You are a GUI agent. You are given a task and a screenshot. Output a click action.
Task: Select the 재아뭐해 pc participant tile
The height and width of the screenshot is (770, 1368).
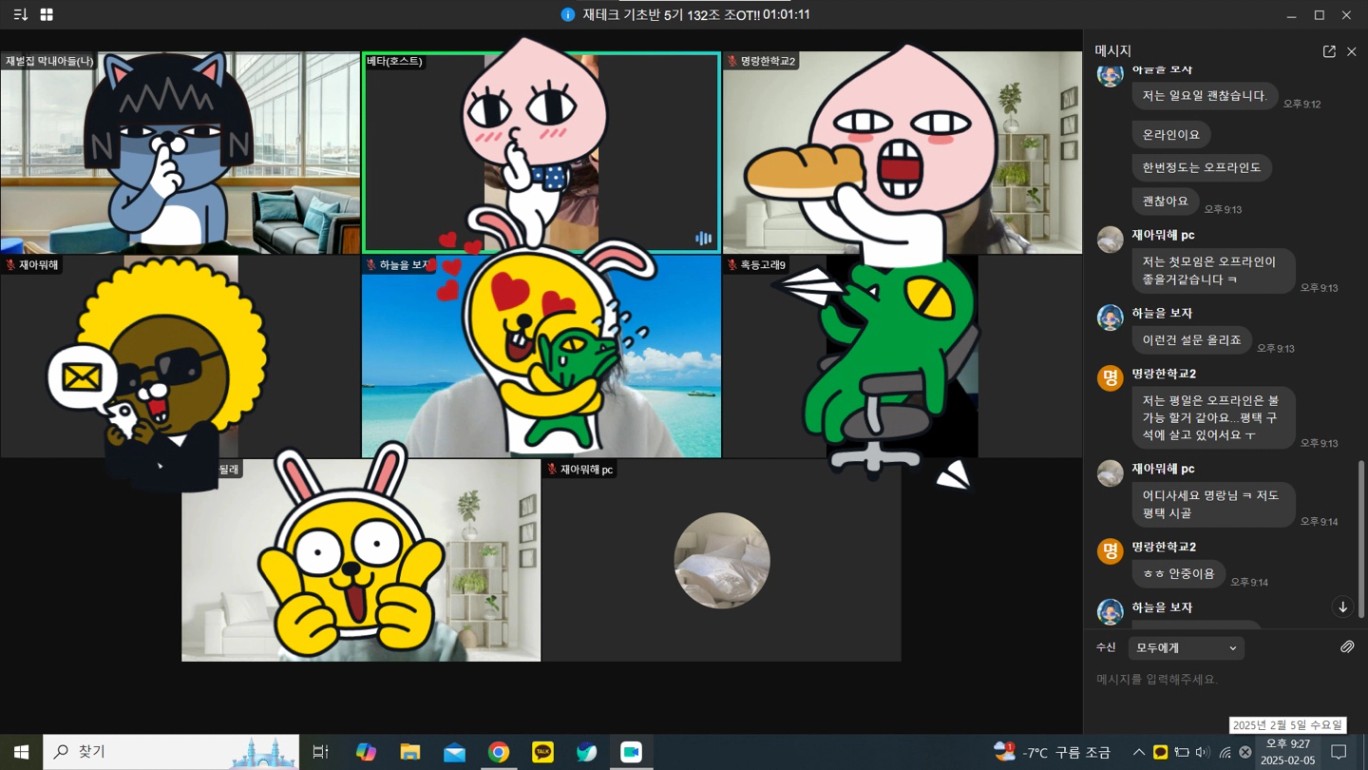721,560
